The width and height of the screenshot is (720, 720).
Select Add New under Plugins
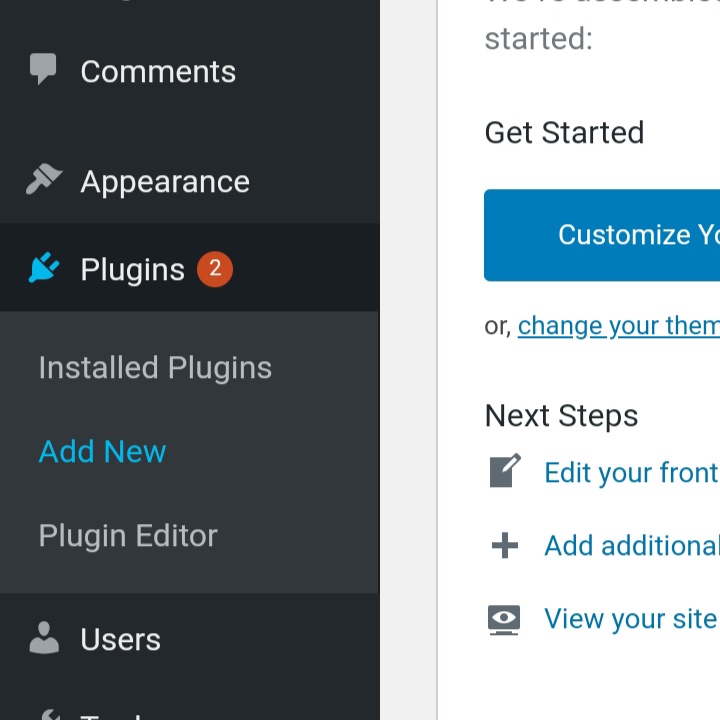click(102, 451)
